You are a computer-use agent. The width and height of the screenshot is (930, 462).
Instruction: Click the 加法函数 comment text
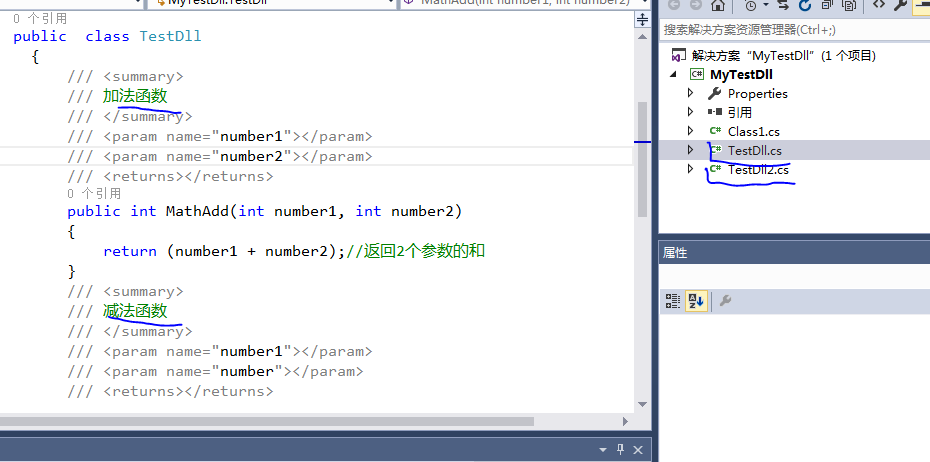pos(135,96)
